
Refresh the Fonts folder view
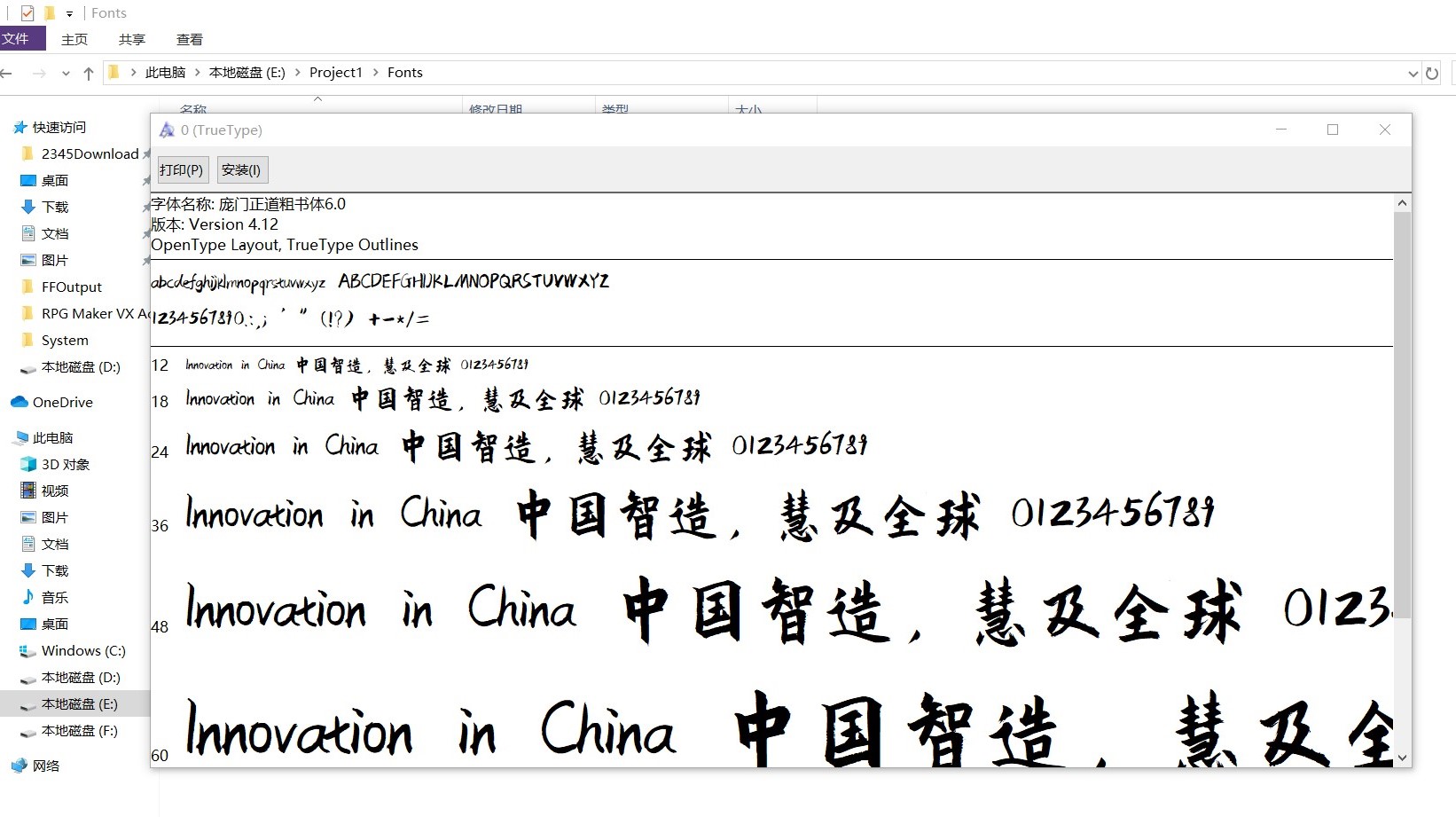(x=1432, y=73)
